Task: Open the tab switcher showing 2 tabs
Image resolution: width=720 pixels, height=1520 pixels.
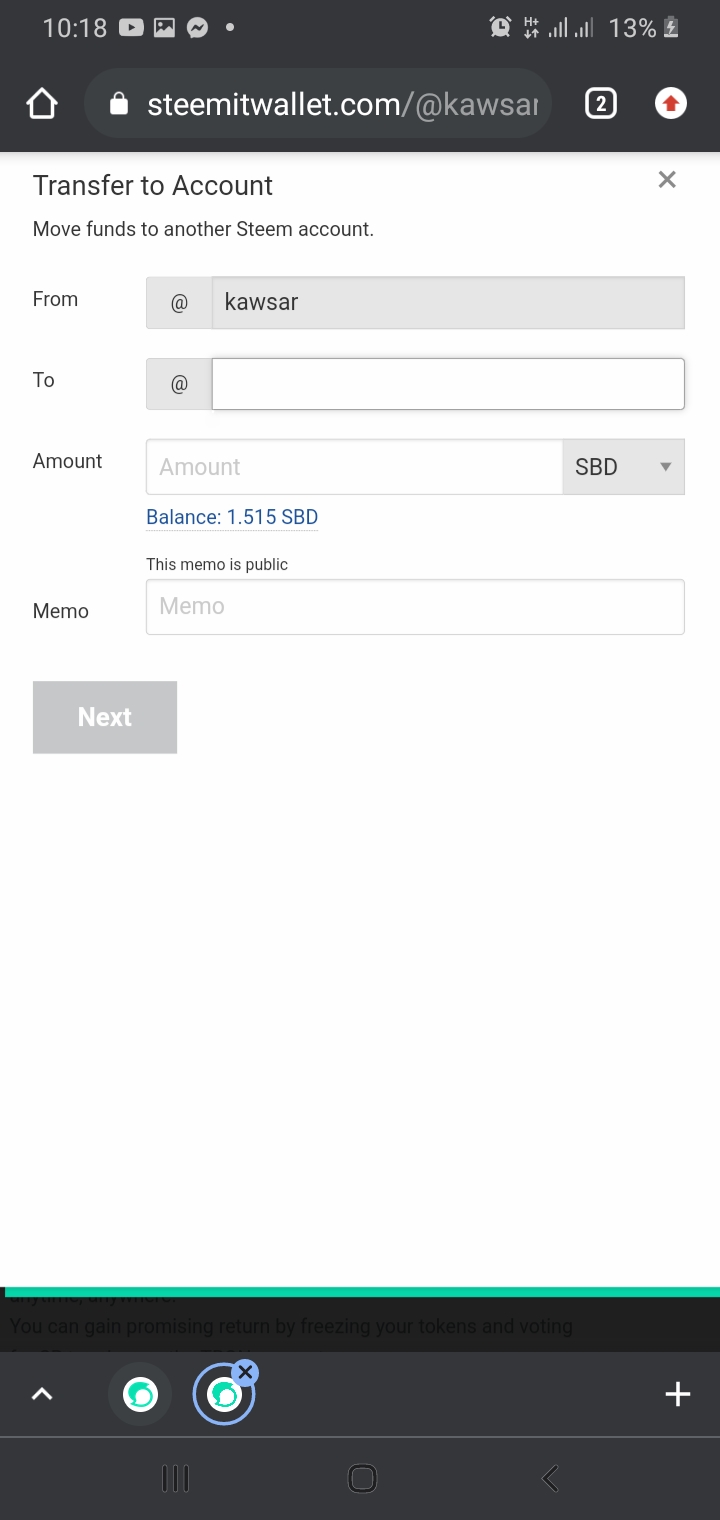Action: pyautogui.click(x=600, y=103)
